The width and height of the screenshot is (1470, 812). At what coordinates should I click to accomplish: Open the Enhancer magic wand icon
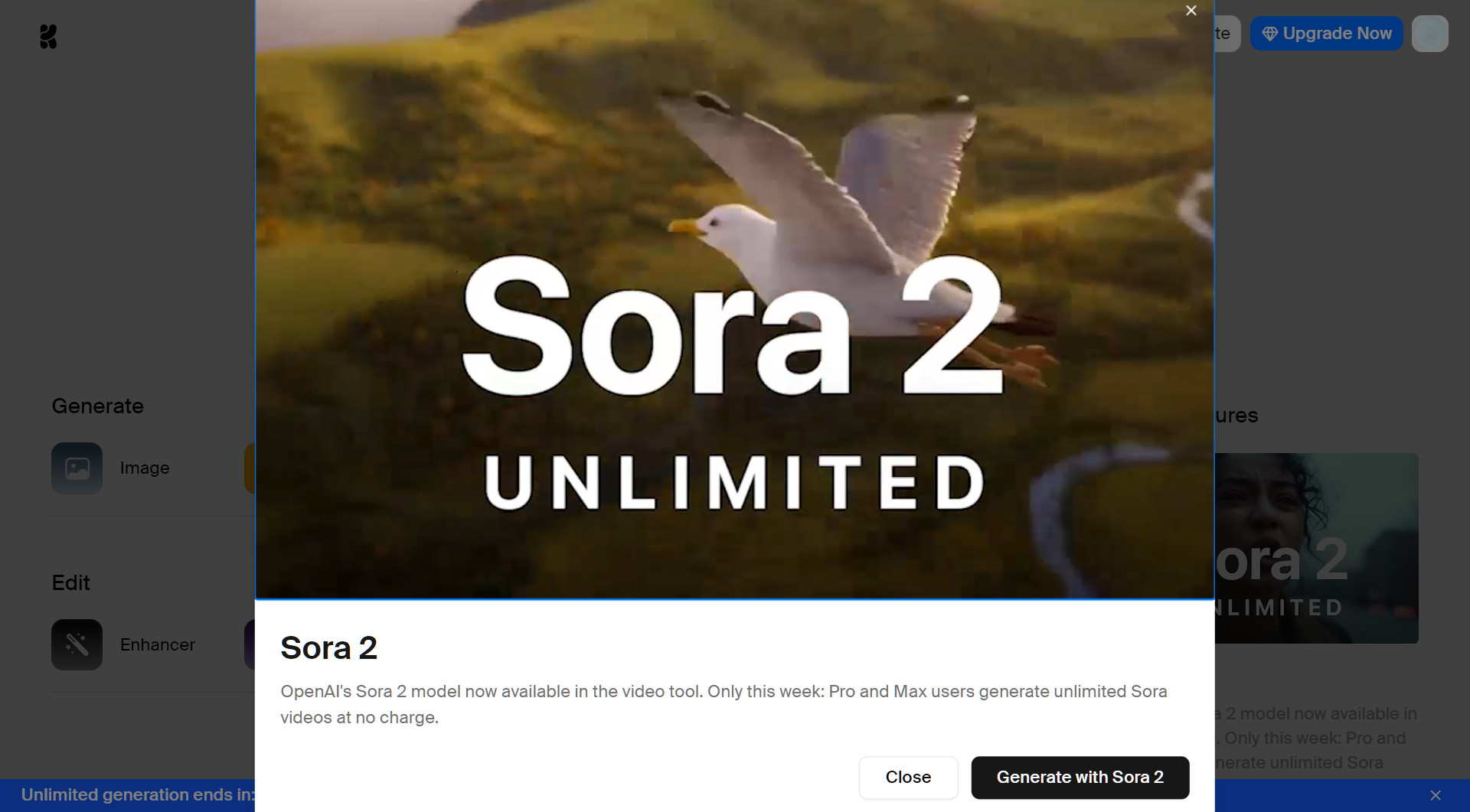(x=77, y=644)
